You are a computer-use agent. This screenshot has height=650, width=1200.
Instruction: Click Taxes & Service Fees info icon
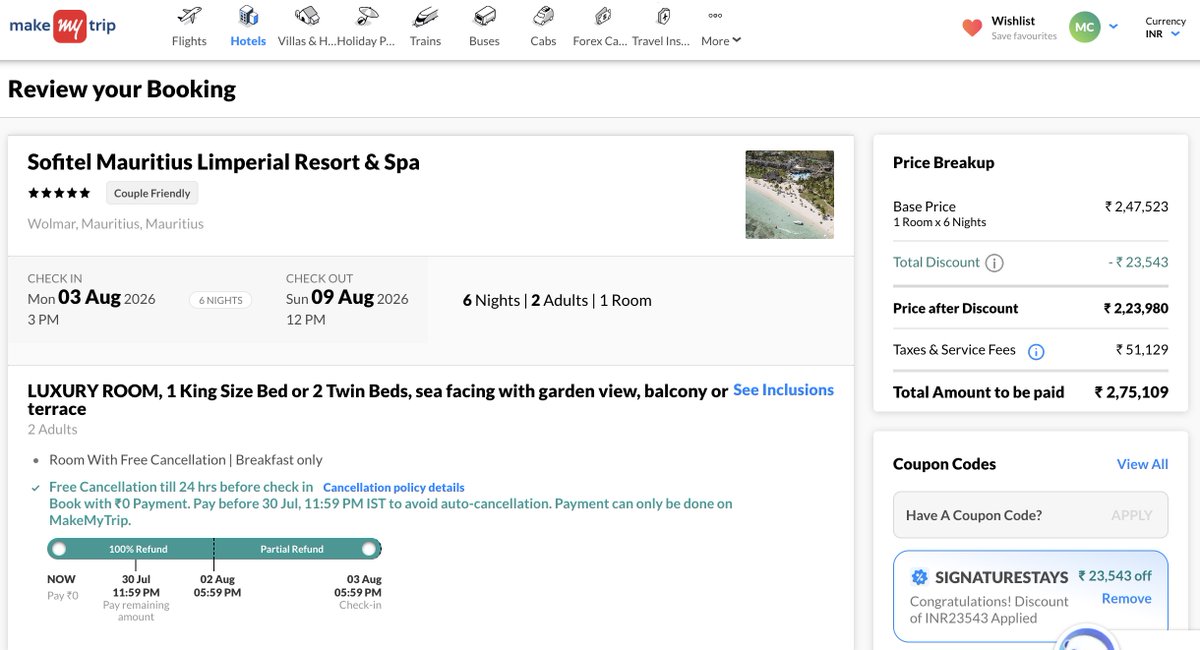pyautogui.click(x=1036, y=351)
